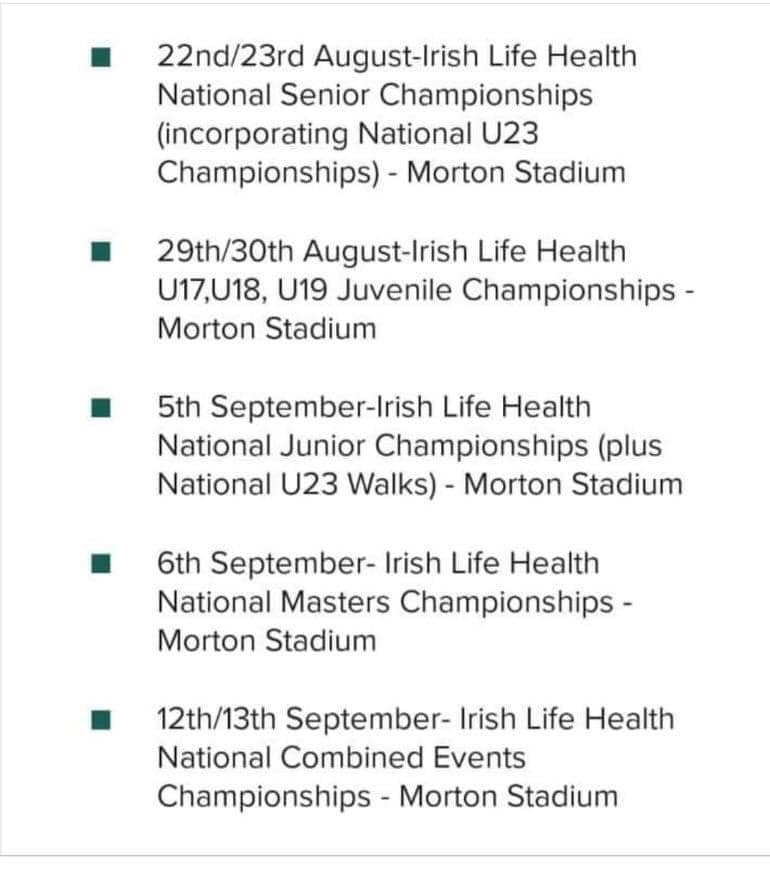Click '(incorporating National U23' text line
The height and width of the screenshot is (886, 770).
click(347, 134)
